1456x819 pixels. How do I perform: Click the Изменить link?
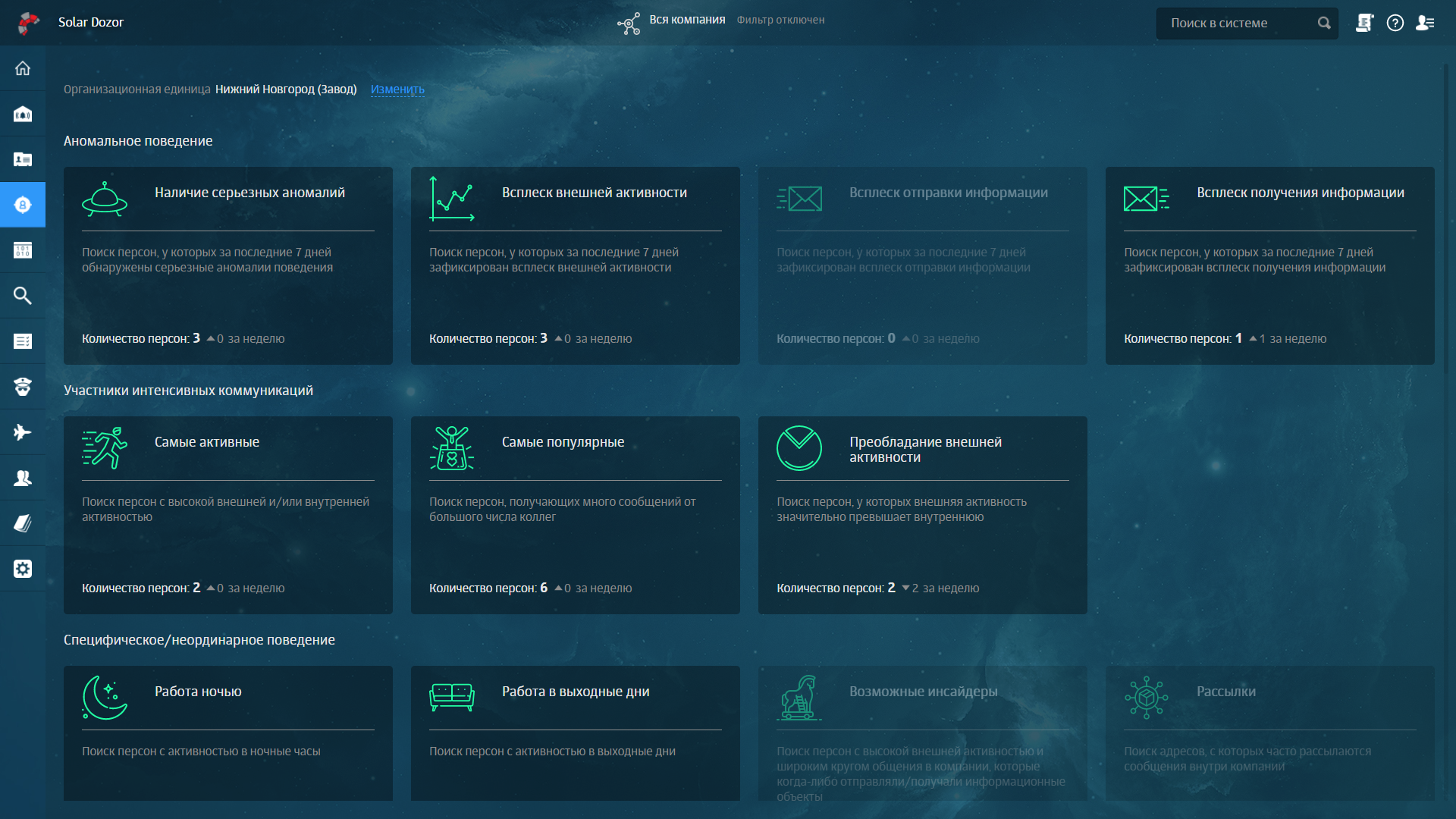pyautogui.click(x=397, y=89)
